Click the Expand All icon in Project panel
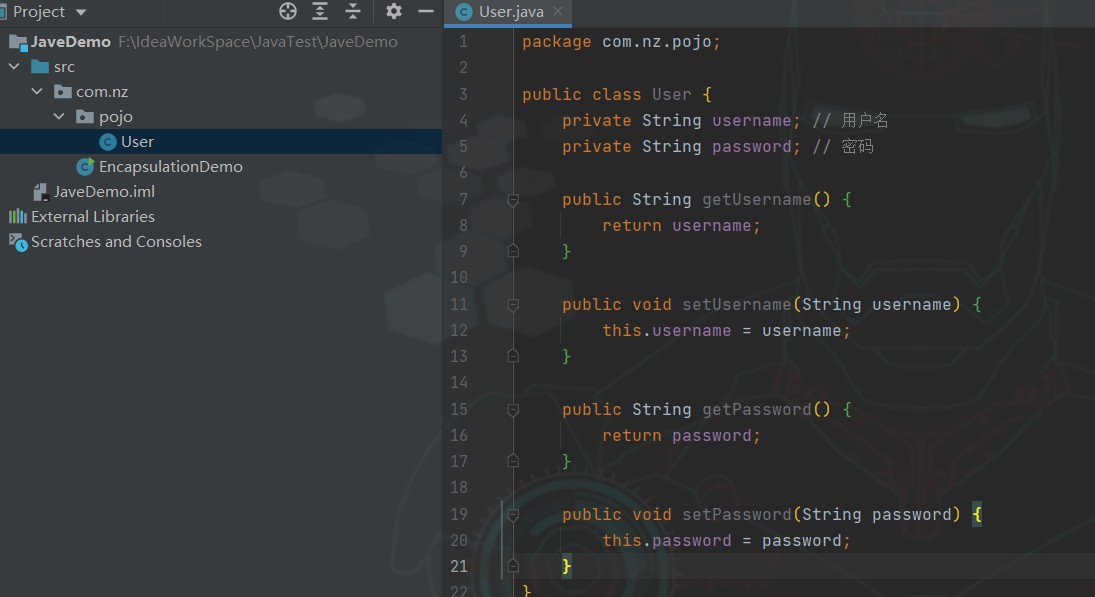 click(320, 11)
